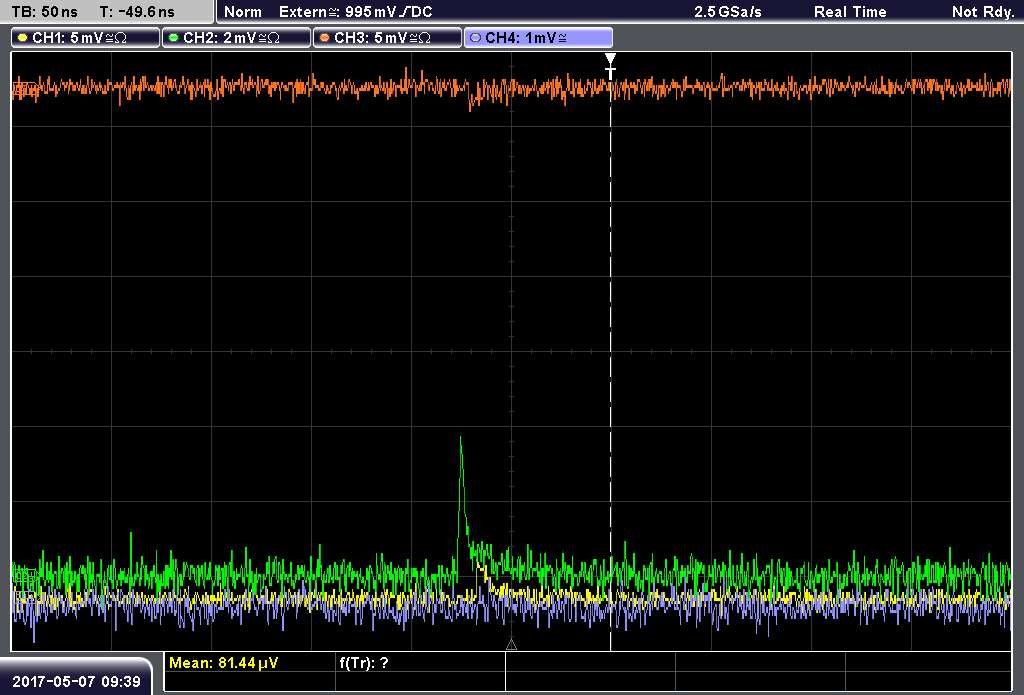The height and width of the screenshot is (695, 1024).
Task: Select the CH1: 5 mV channel tab
Action: (86, 38)
